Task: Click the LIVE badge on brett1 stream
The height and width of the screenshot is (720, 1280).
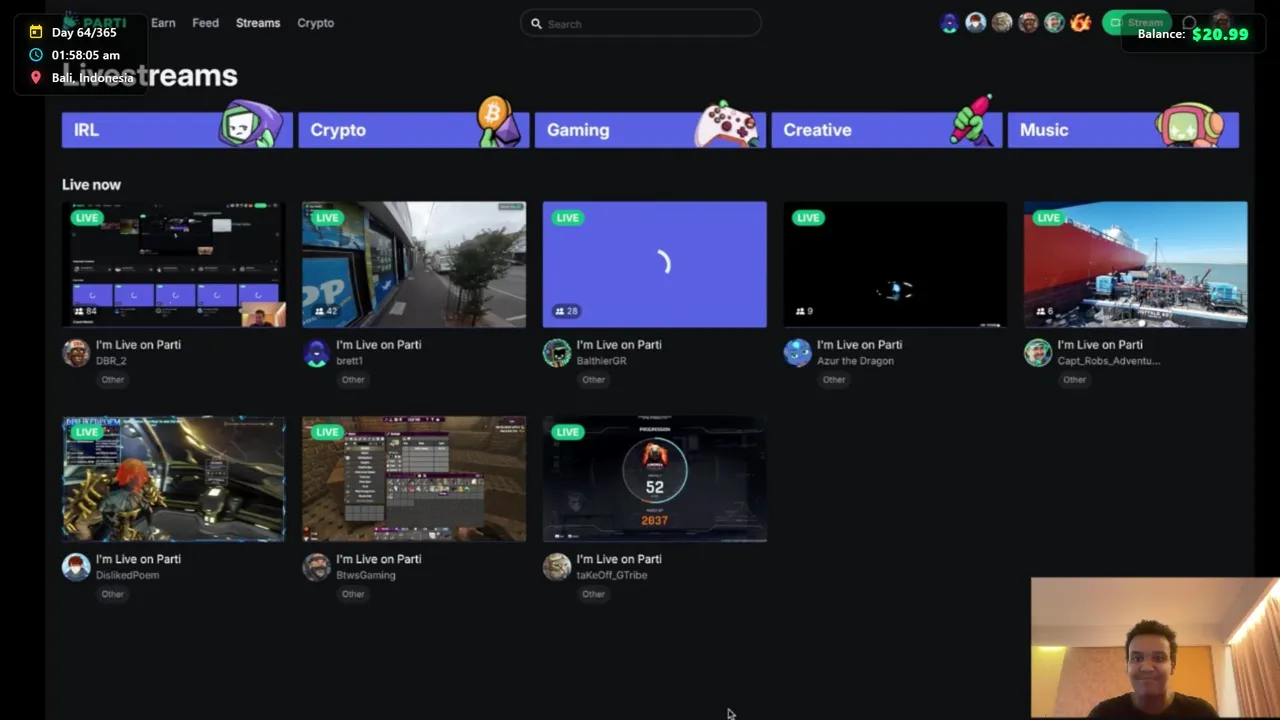Action: point(326,218)
